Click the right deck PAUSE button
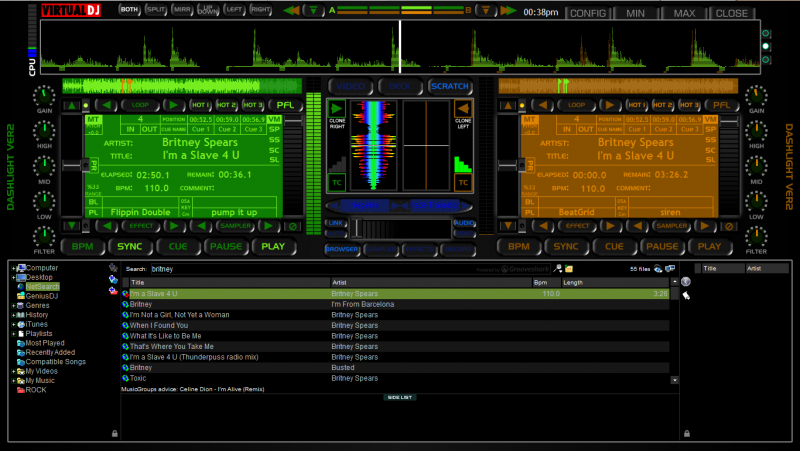 pyautogui.click(x=662, y=246)
